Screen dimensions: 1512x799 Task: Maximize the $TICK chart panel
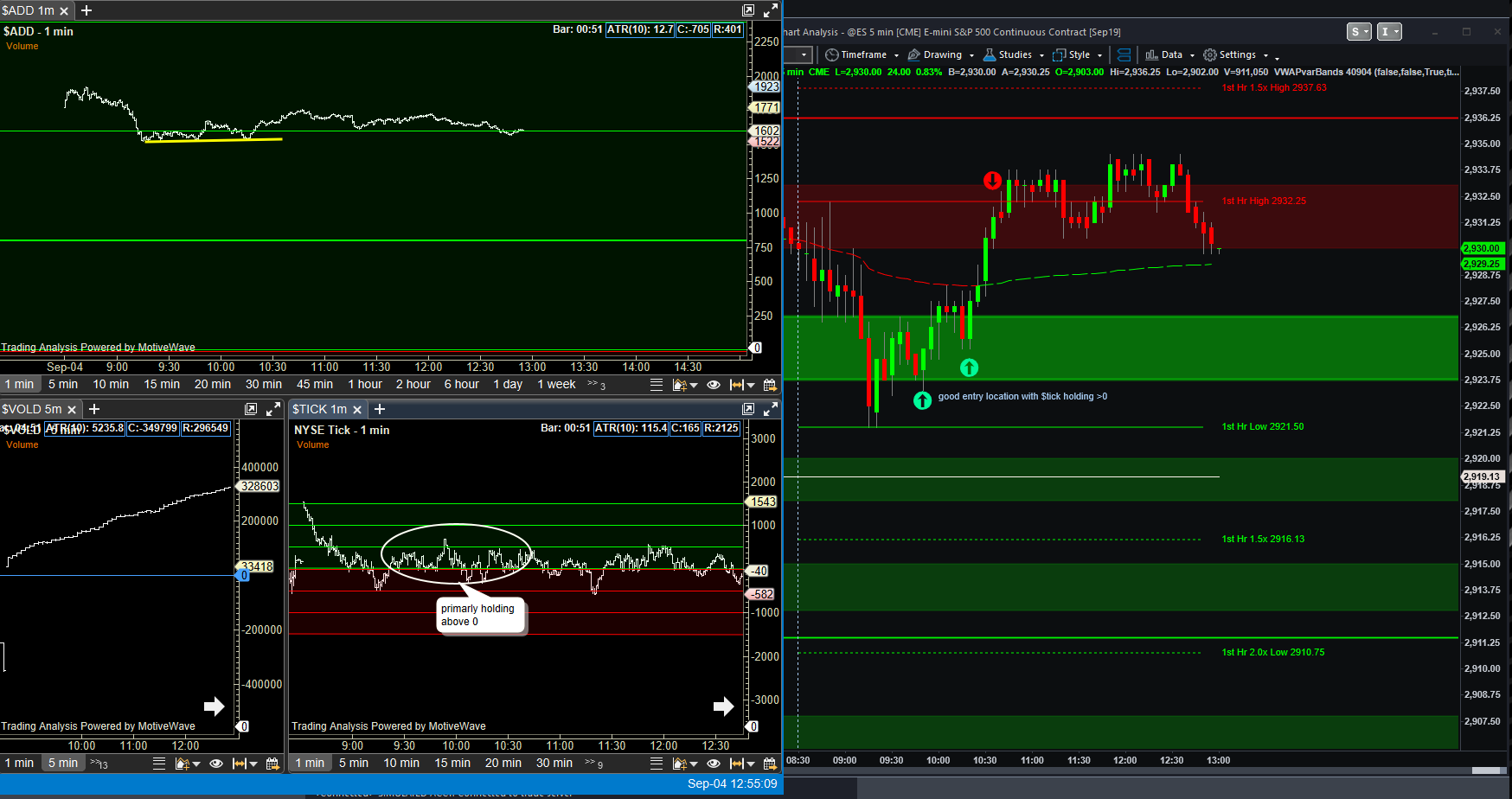770,409
